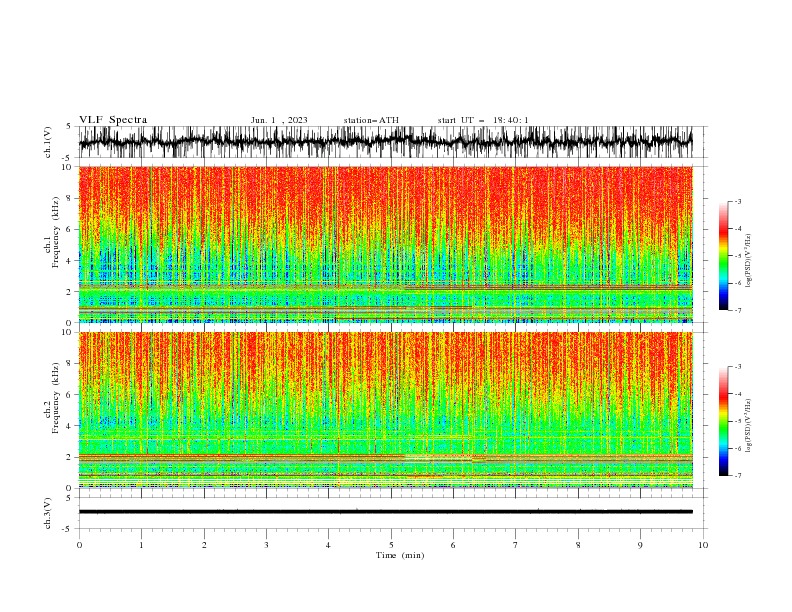Click the "ch.1(V)" axis label

(x=48, y=142)
